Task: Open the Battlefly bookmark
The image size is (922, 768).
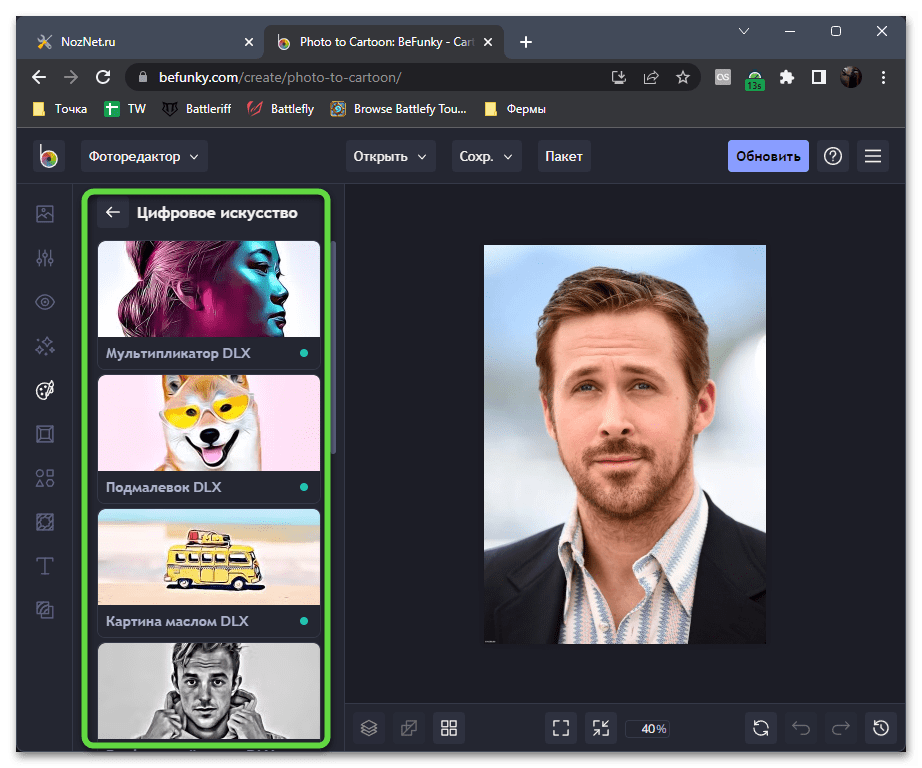Action: coord(281,109)
